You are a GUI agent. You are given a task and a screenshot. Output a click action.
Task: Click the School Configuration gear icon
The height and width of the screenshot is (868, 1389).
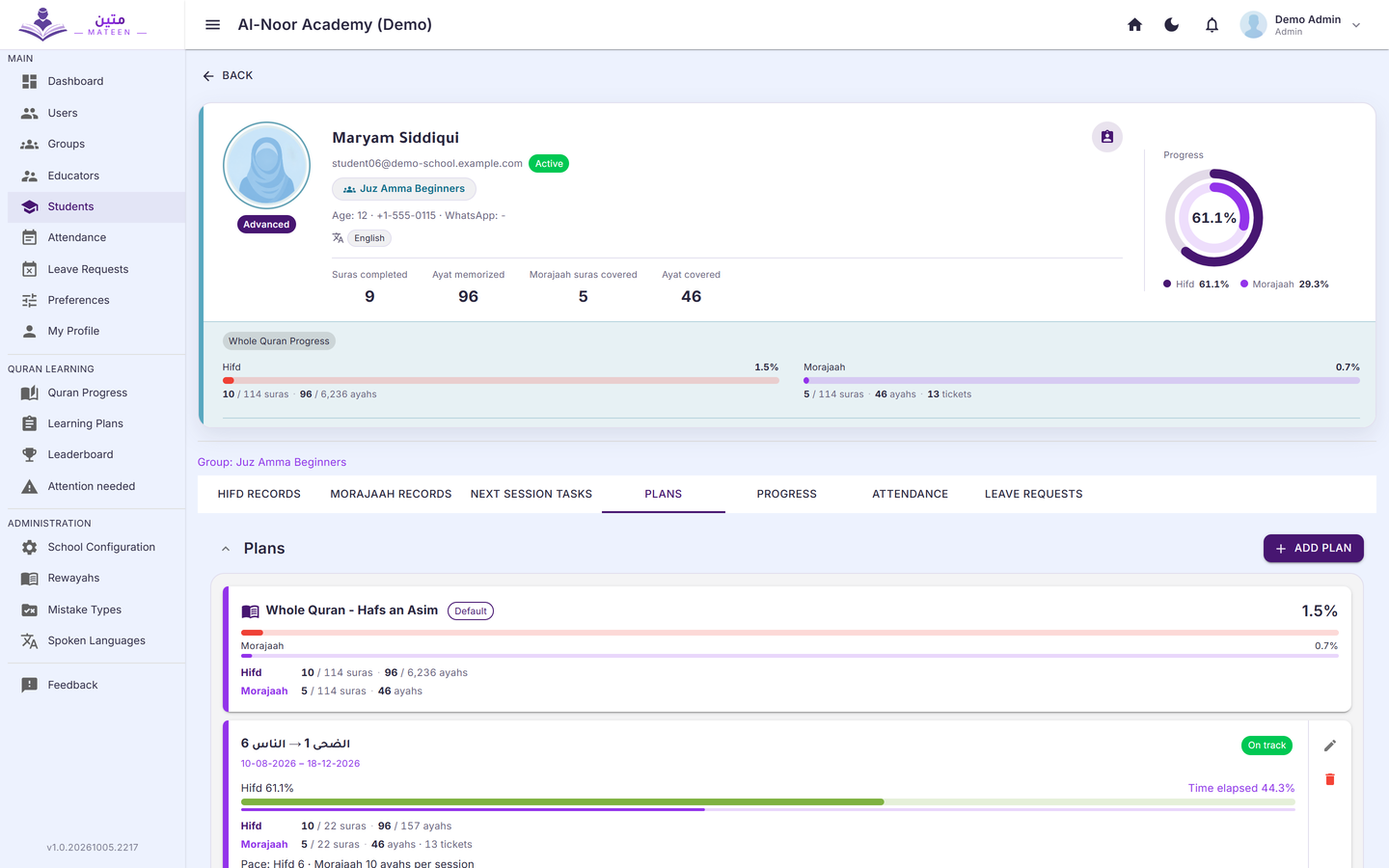(x=30, y=547)
